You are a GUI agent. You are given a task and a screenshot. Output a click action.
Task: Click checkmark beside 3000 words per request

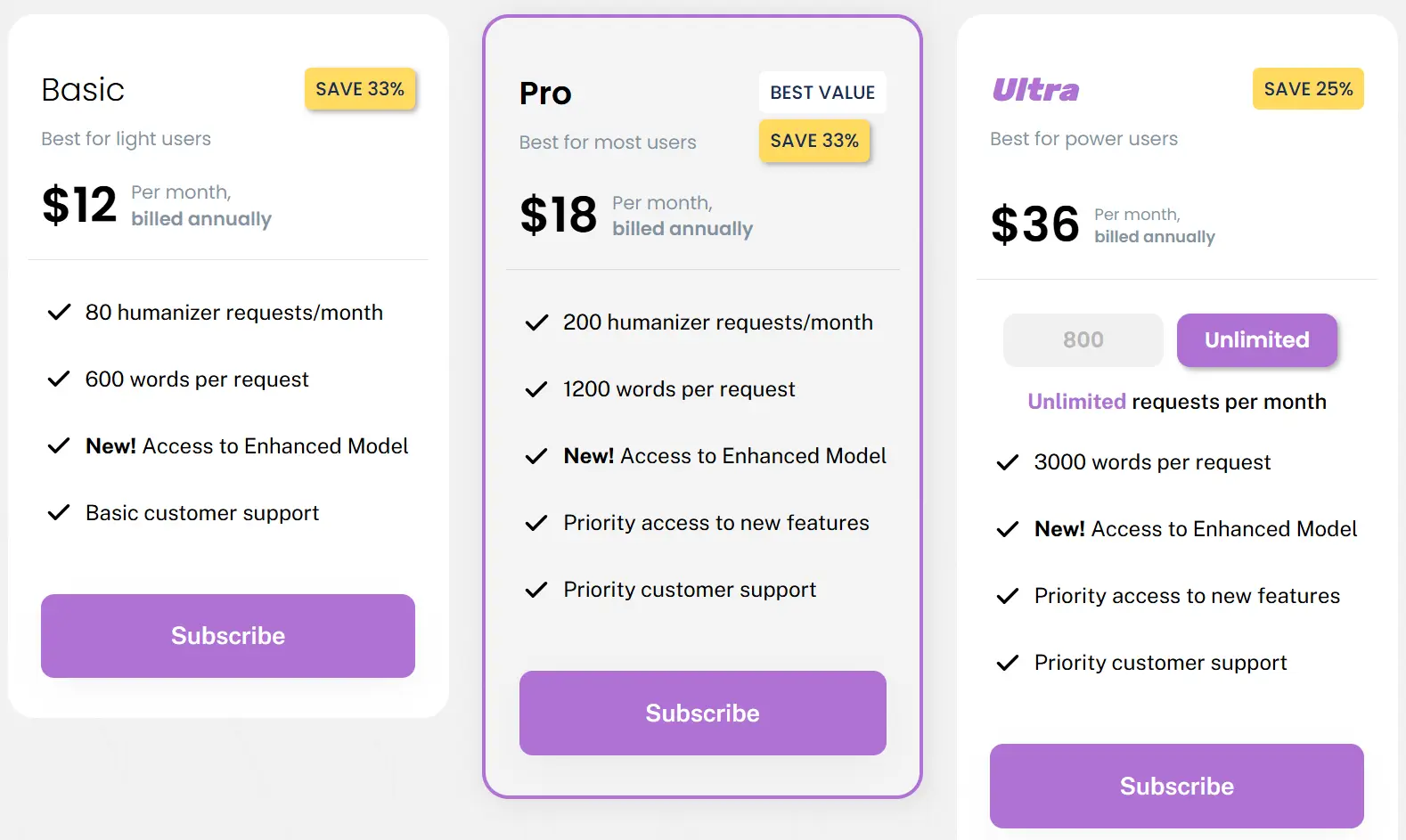1007,462
